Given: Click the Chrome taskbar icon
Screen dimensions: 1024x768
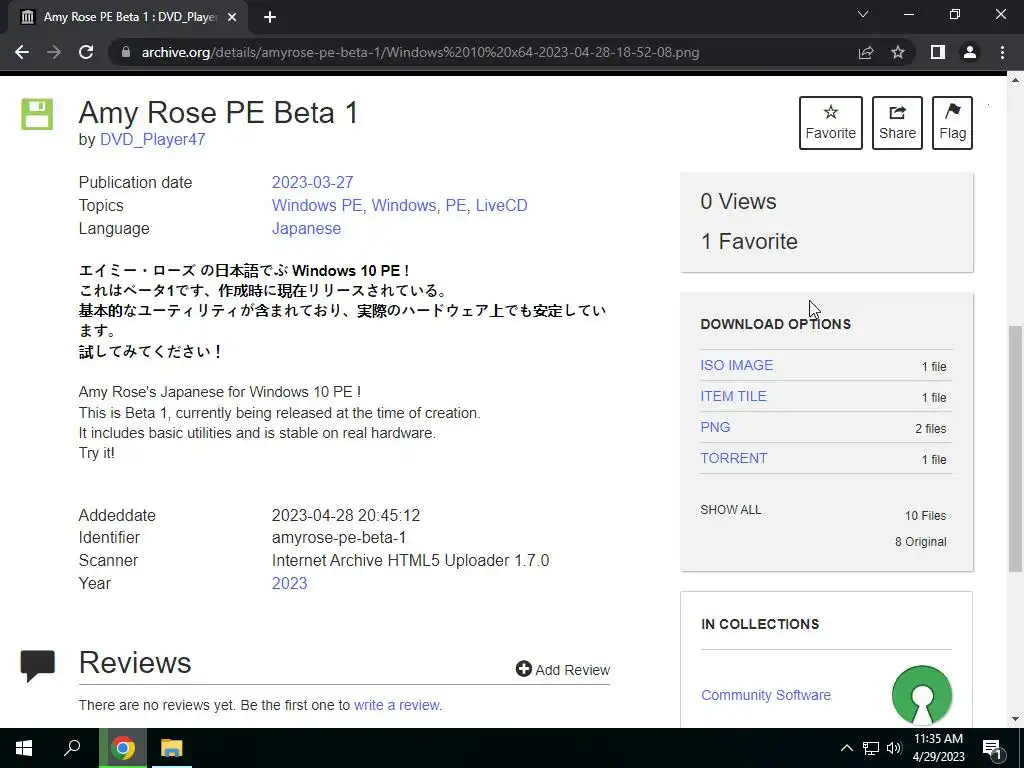Looking at the screenshot, I should click(122, 748).
